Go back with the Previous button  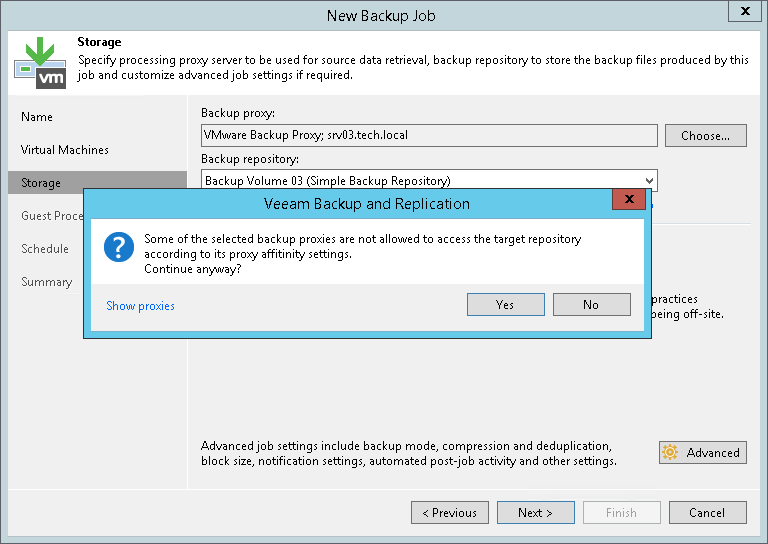pyautogui.click(x=450, y=513)
